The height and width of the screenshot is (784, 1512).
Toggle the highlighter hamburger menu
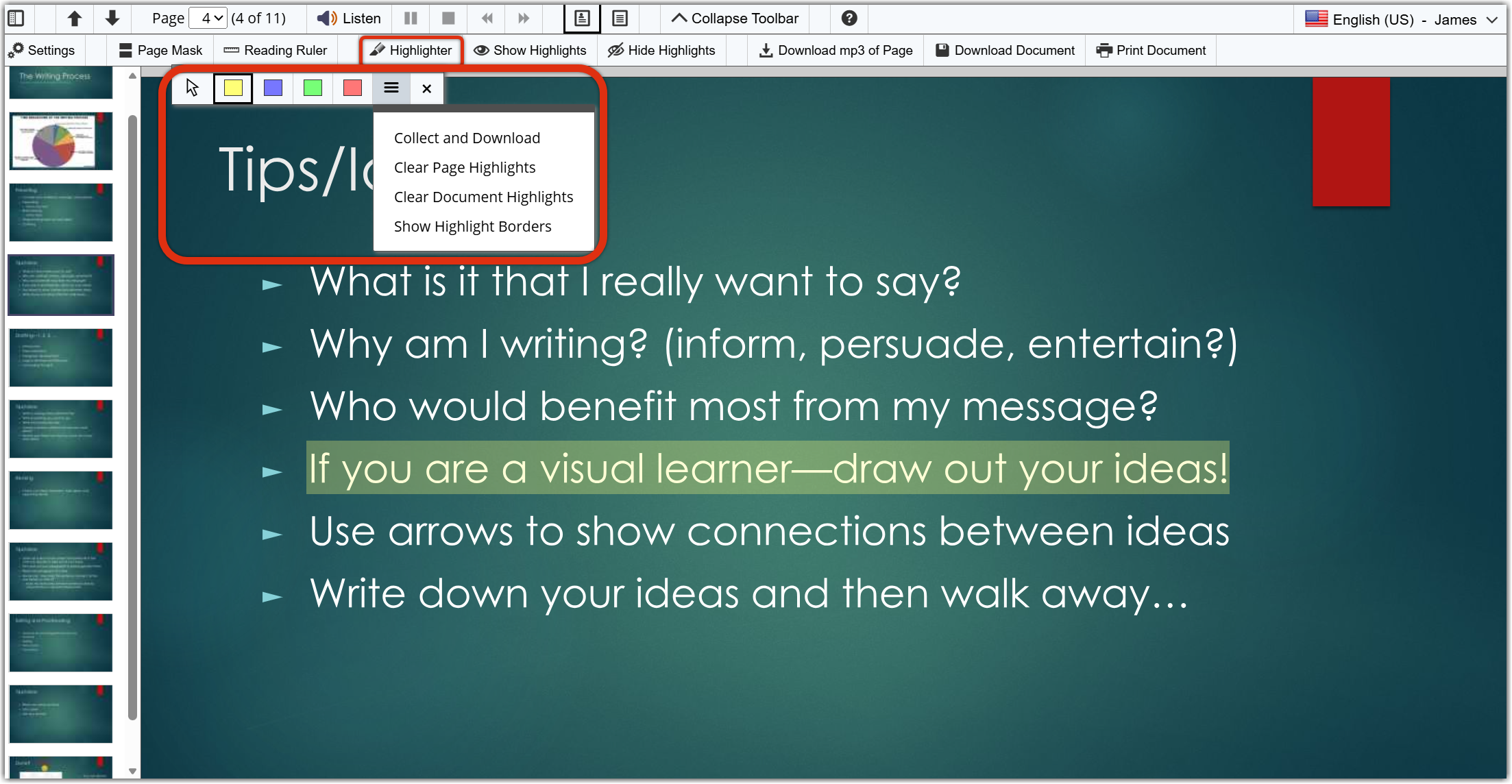tap(391, 88)
